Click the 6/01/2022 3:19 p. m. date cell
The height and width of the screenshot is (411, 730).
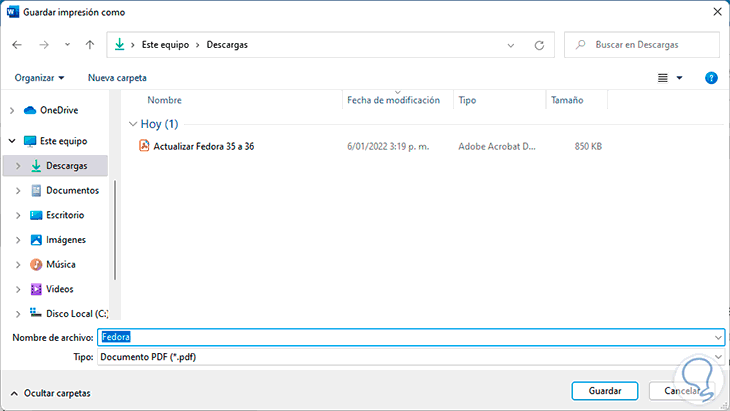388,146
